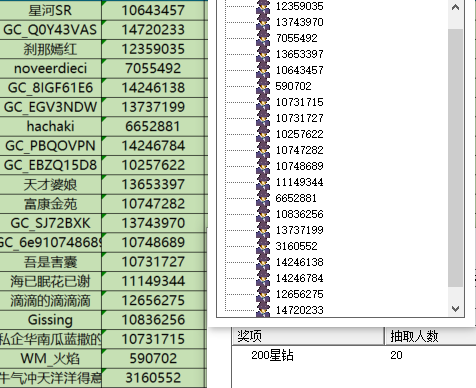Click spreadsheet cell 刹那嫣红
The image size is (476, 388).
pyautogui.click(x=50, y=49)
